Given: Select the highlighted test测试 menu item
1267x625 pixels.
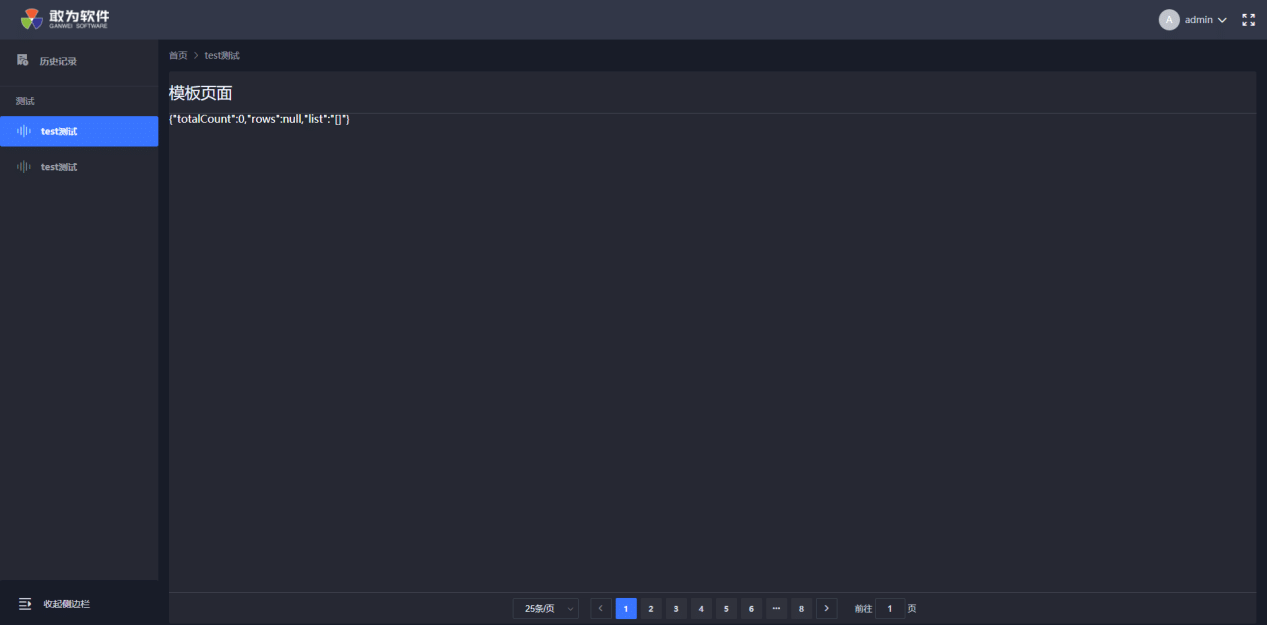Looking at the screenshot, I should [x=79, y=131].
